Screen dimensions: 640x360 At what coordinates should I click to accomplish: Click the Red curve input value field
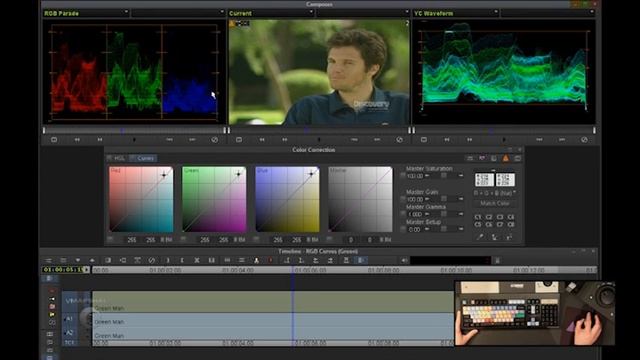coord(131,240)
